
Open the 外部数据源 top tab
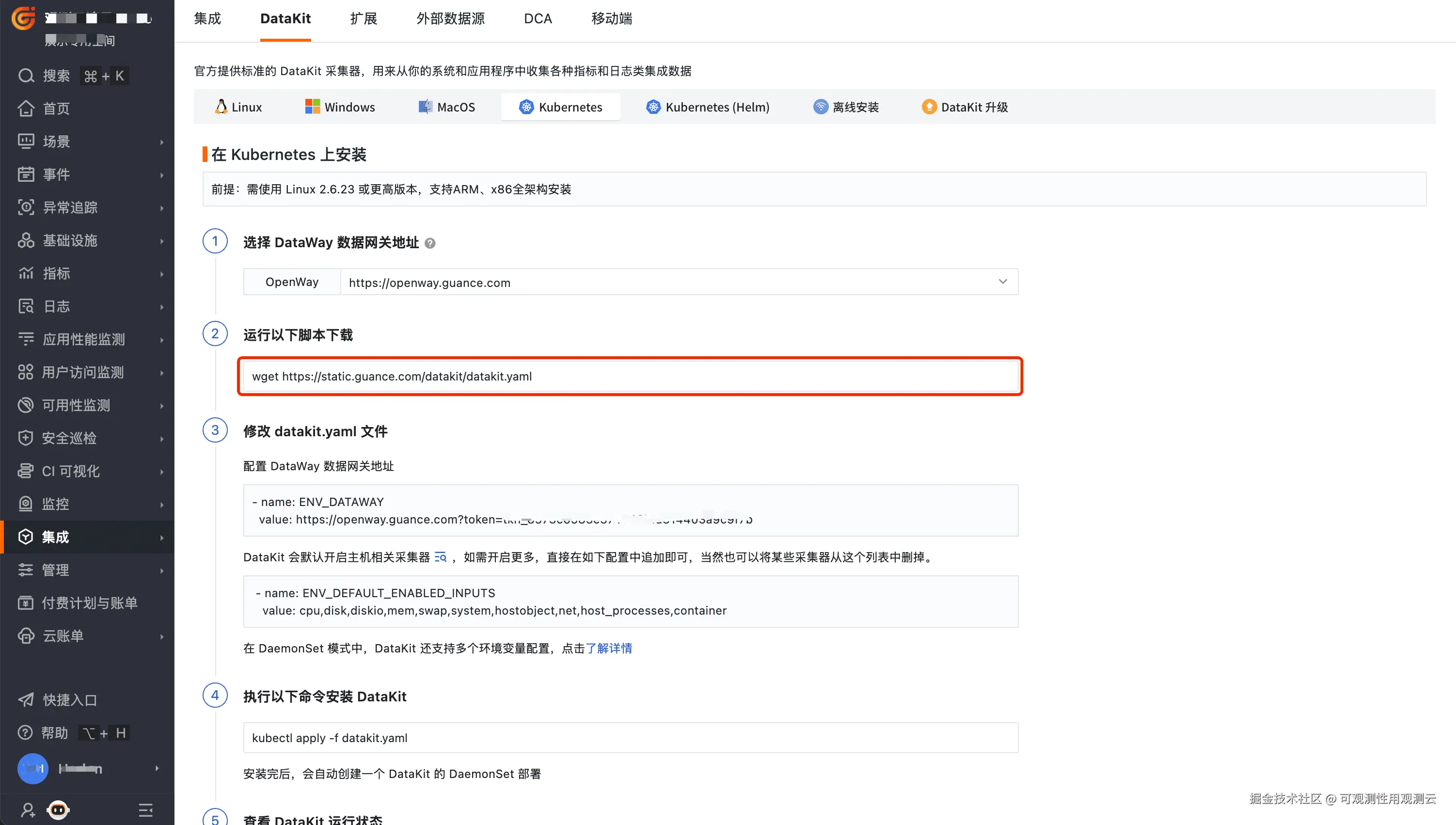[x=450, y=19]
